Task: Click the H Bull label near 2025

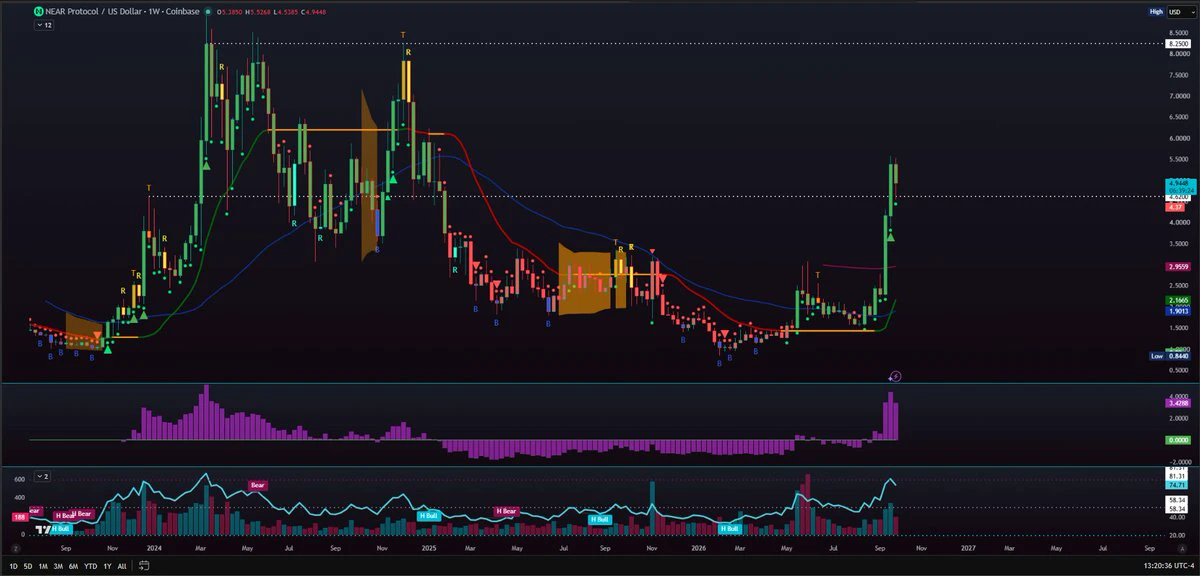Action: [x=428, y=514]
